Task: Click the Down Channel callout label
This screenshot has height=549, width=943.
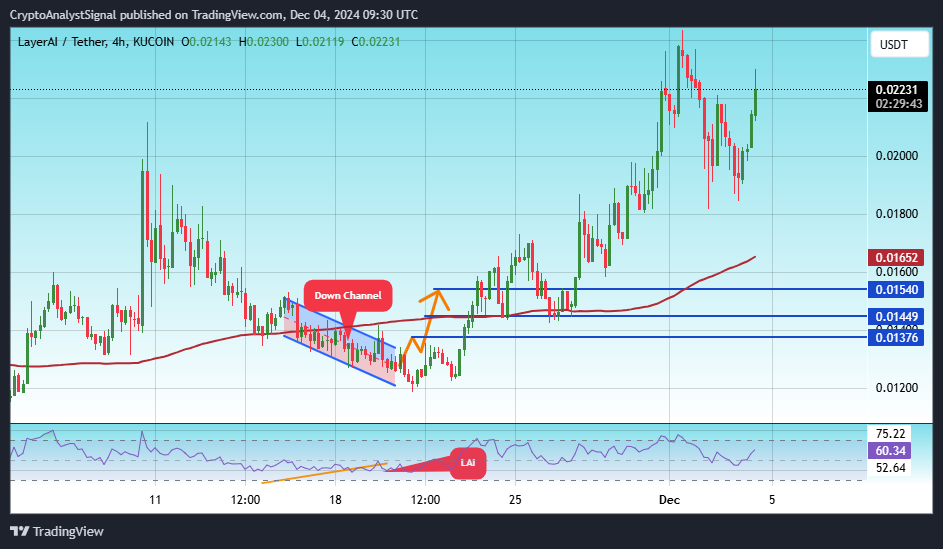Action: tap(348, 295)
